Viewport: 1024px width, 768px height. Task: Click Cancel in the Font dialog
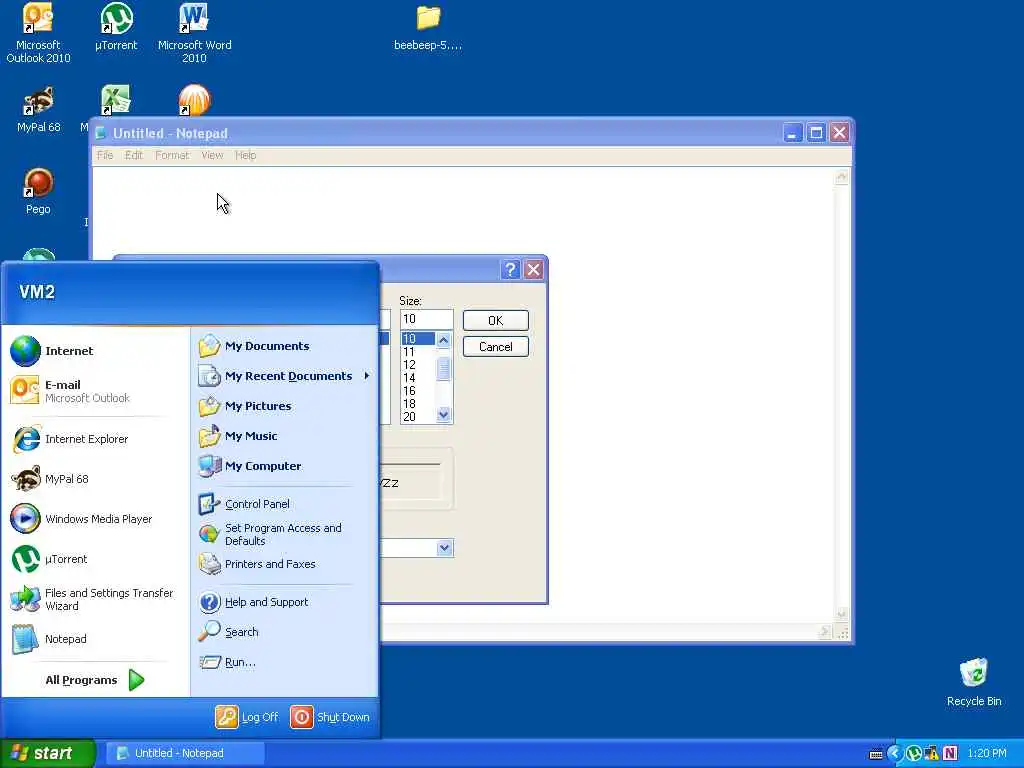(x=496, y=347)
